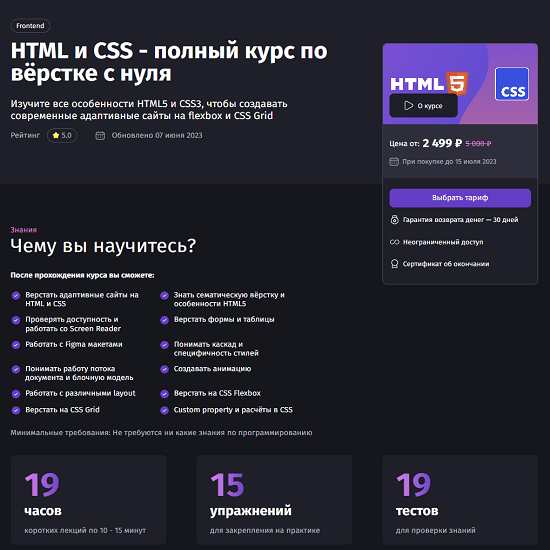Click the star rating 5.0 badge

[62, 135]
